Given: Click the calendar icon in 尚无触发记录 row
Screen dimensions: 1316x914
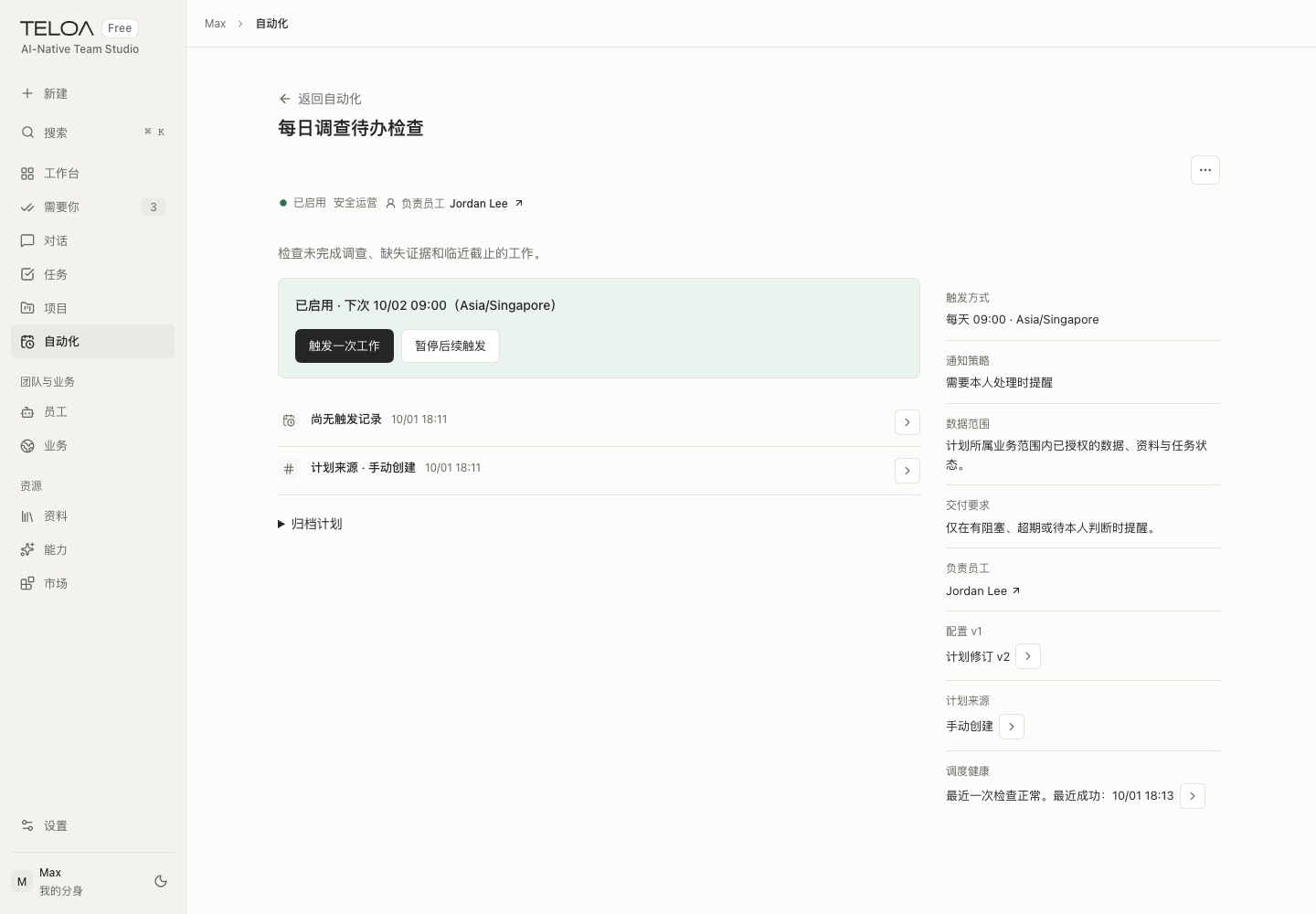Looking at the screenshot, I should coord(289,420).
